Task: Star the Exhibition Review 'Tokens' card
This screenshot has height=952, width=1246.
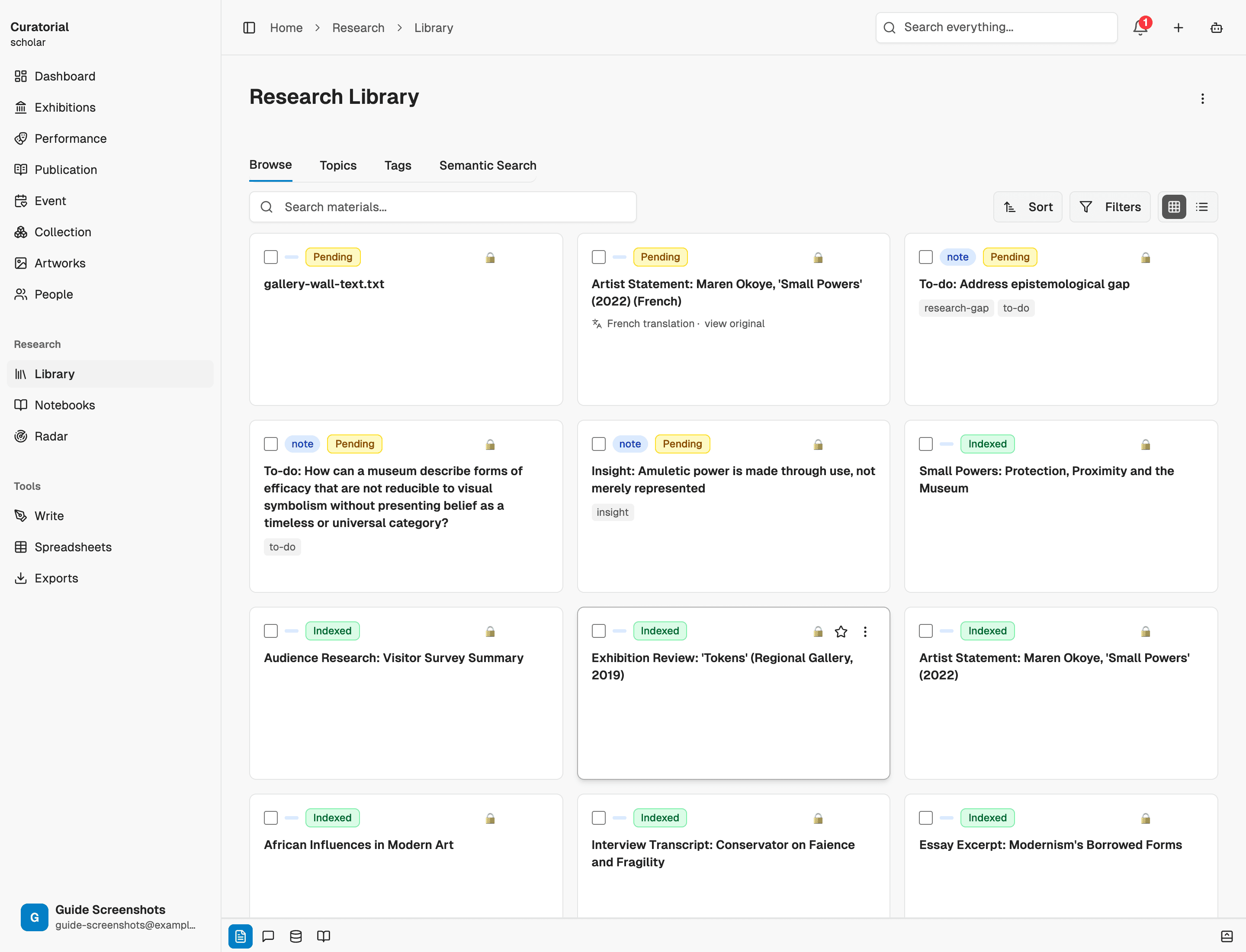Action: [x=841, y=631]
